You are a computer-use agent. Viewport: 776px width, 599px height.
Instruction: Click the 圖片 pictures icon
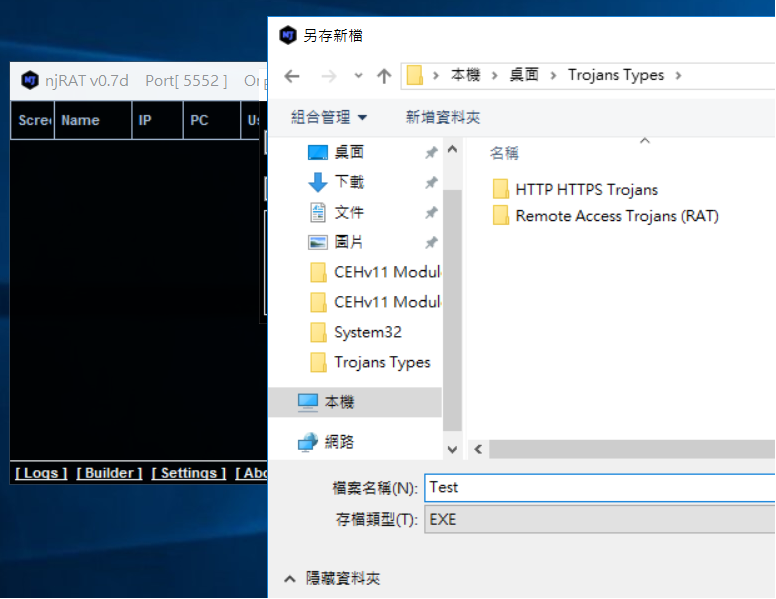318,243
